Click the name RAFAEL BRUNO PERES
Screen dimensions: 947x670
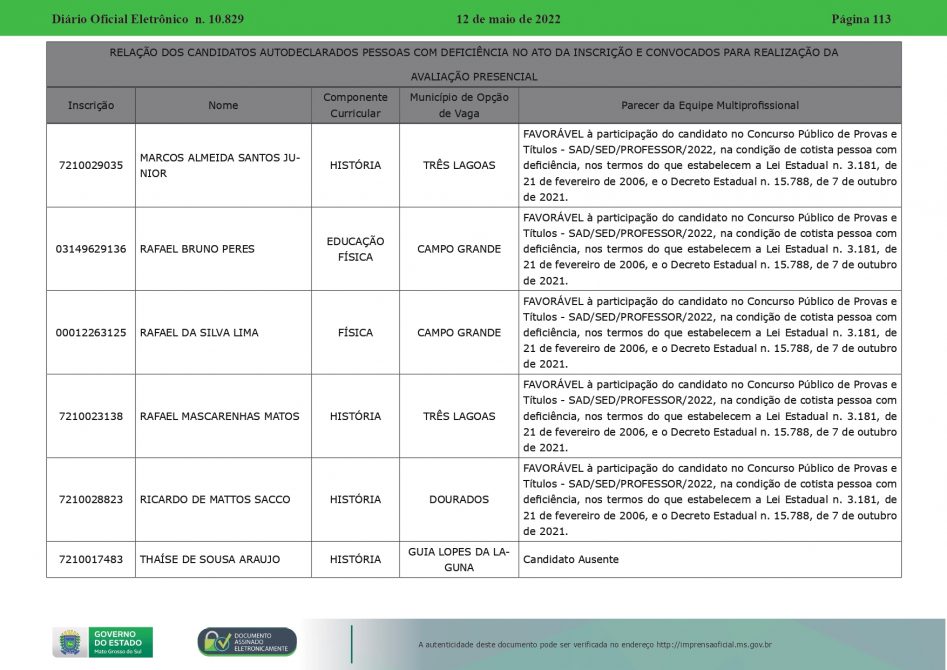(197, 249)
